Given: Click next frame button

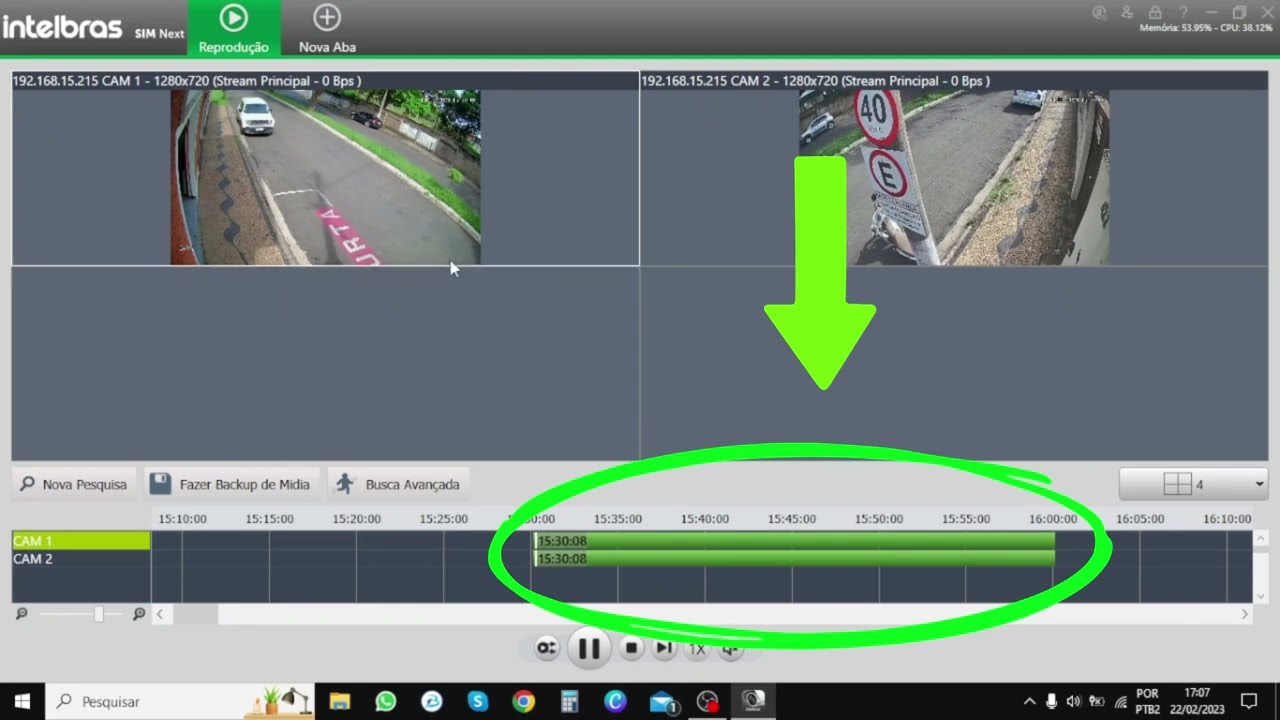Looking at the screenshot, I should (x=664, y=648).
